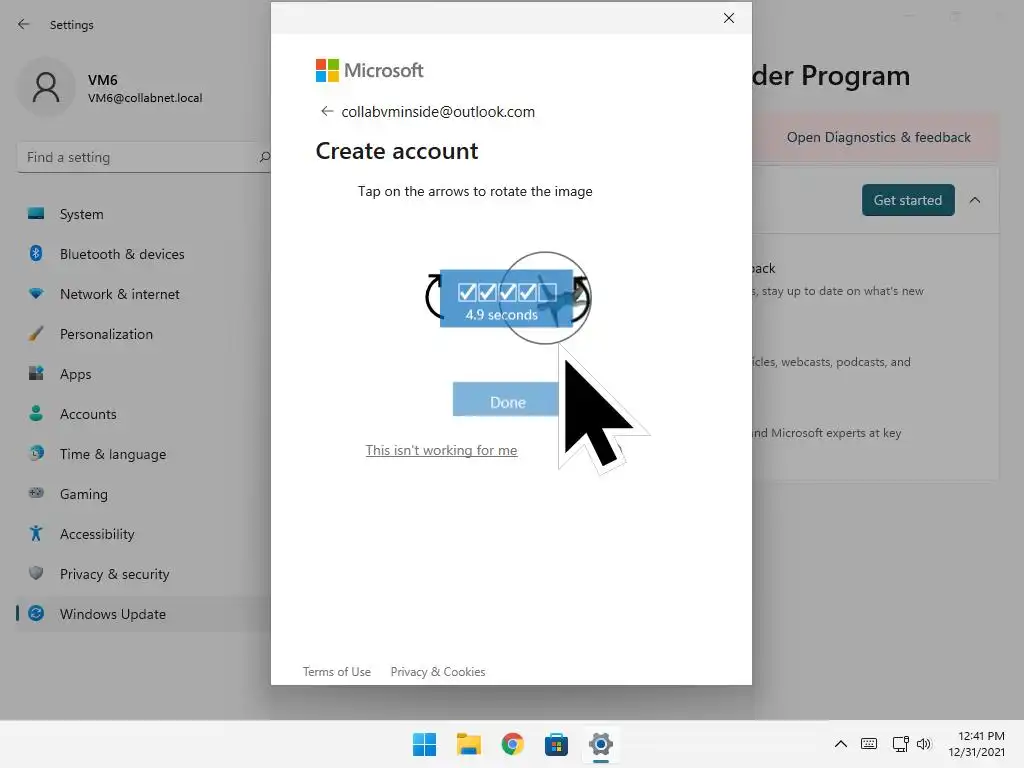Click the Find a setting search box

pyautogui.click(x=144, y=157)
